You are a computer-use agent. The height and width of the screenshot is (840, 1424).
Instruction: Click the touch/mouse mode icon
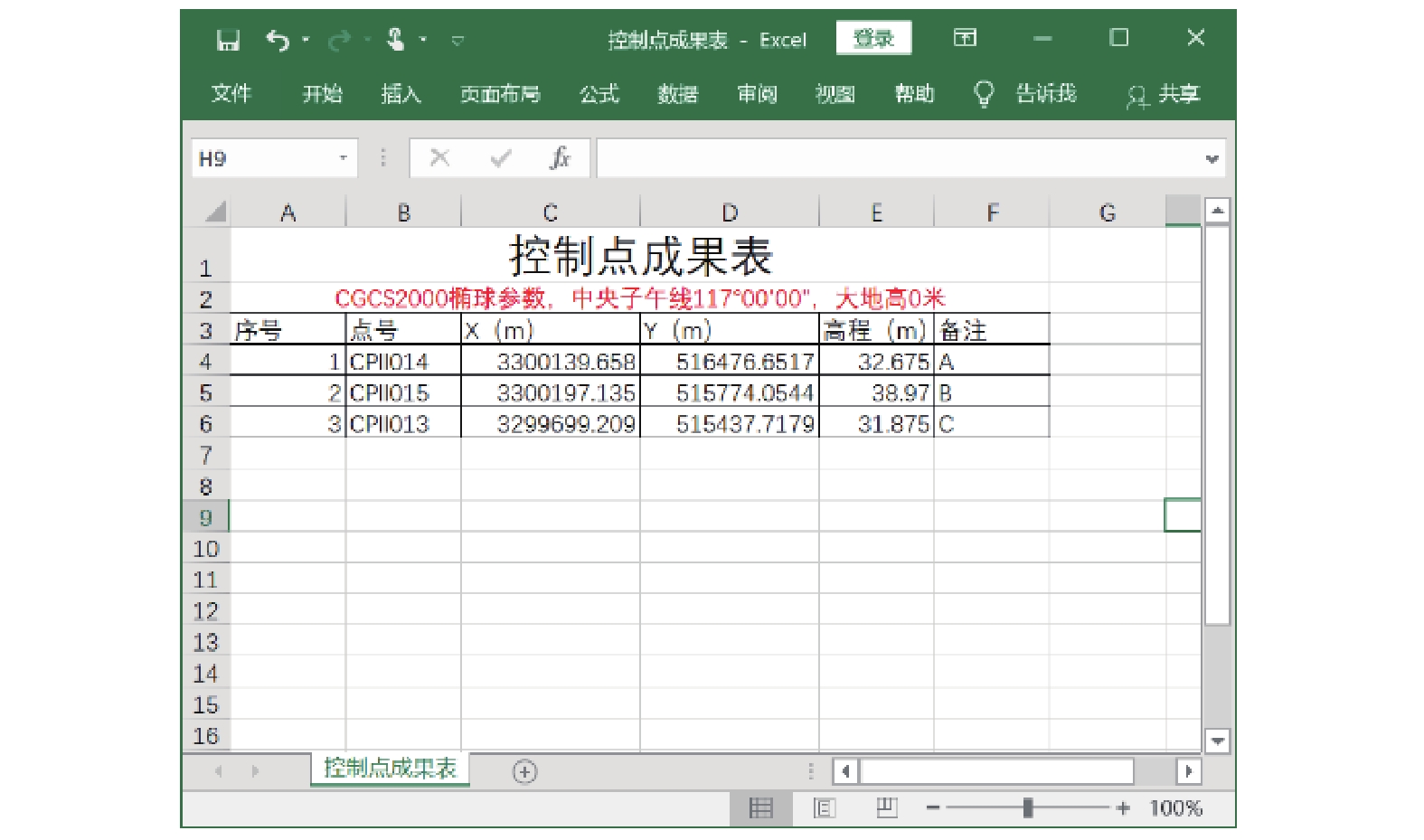(x=396, y=40)
